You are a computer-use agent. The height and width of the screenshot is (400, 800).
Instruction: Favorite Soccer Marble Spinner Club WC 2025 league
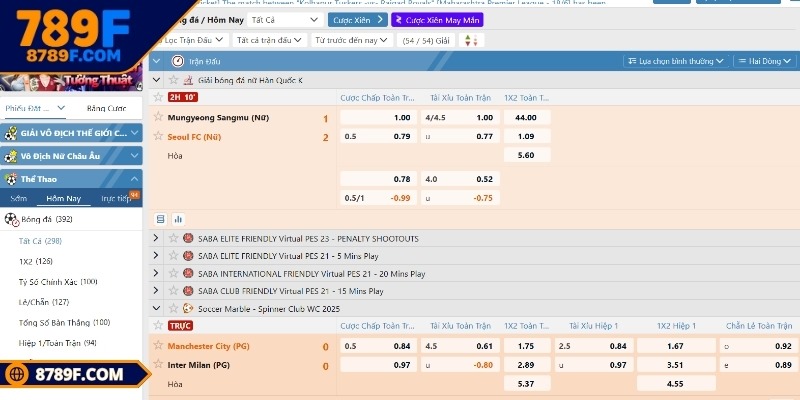173,309
